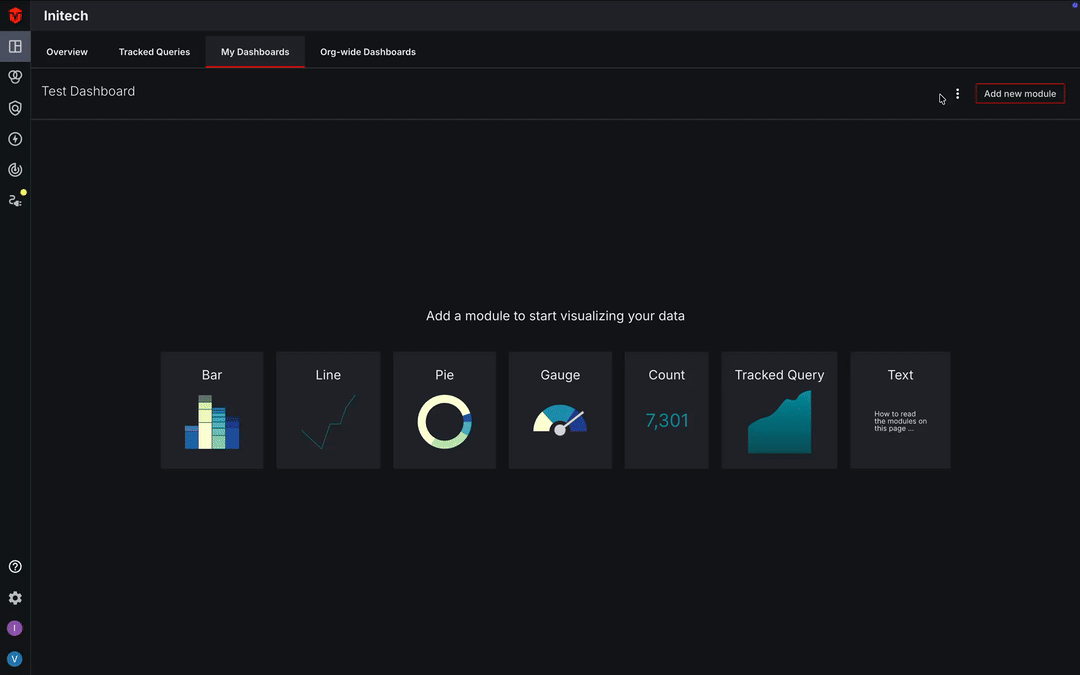Click the Add new module button
The width and height of the screenshot is (1080, 675).
(1019, 93)
